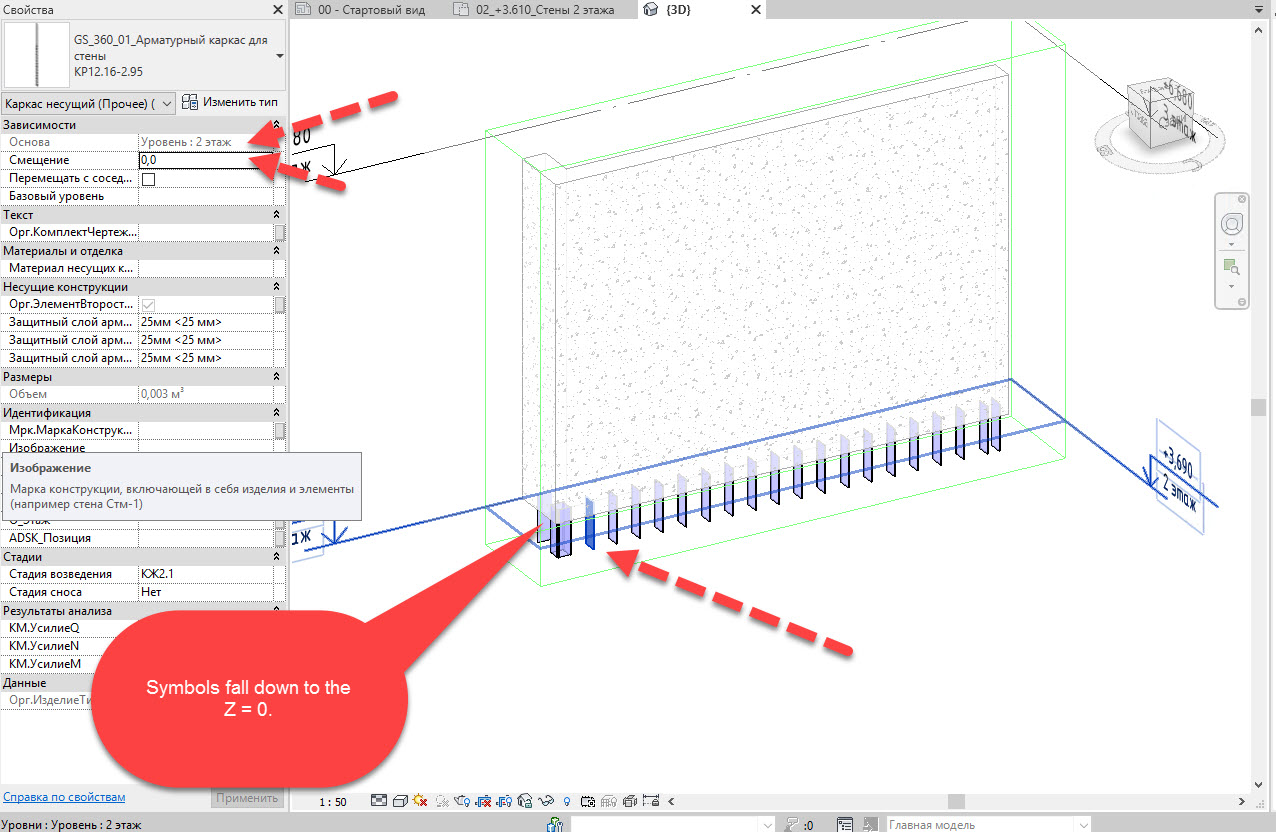1276x832 pixels.
Task: Check the Перемещать с сосед... checkbox
Action: click(148, 179)
